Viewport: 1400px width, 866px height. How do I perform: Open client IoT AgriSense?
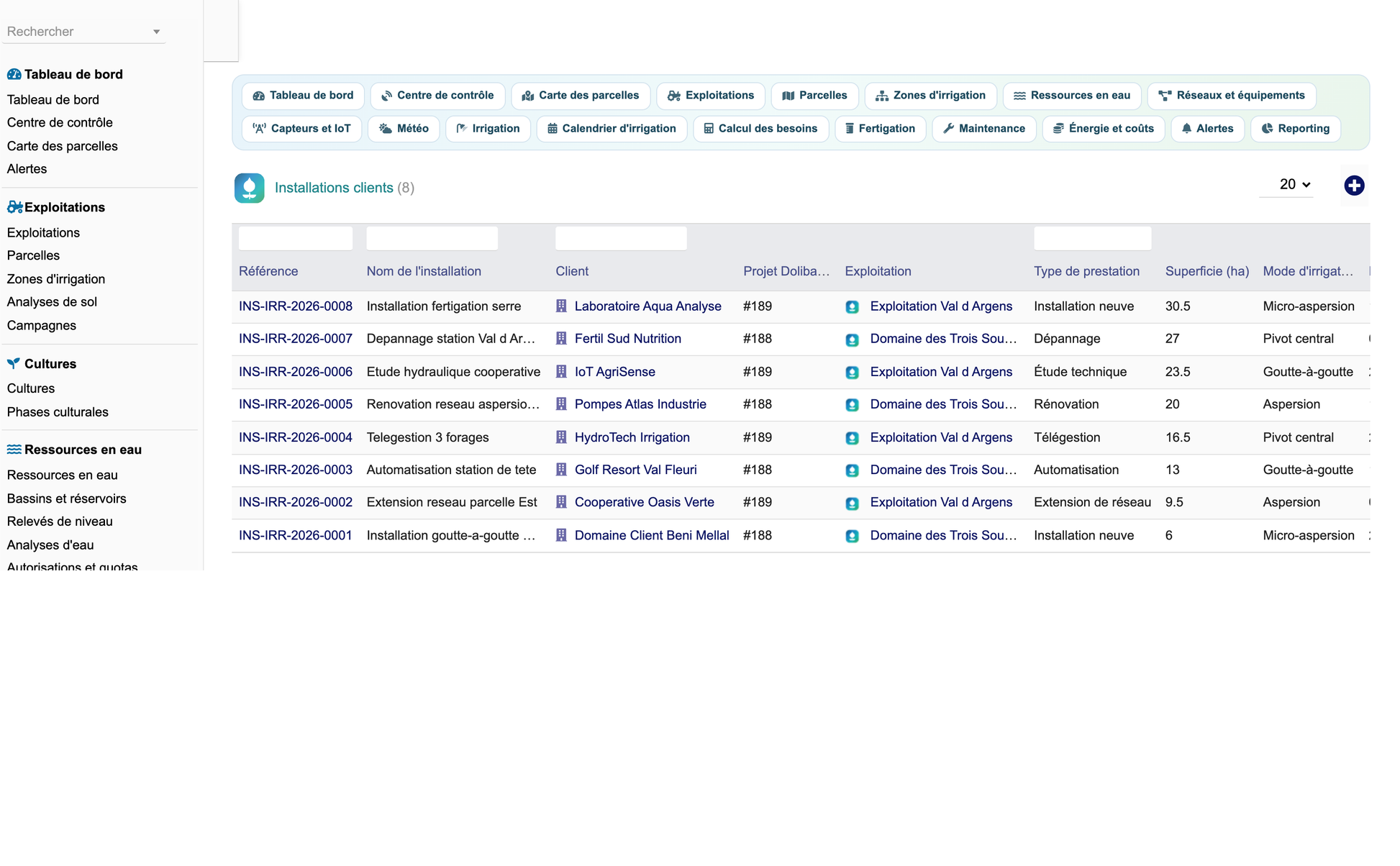(x=614, y=372)
